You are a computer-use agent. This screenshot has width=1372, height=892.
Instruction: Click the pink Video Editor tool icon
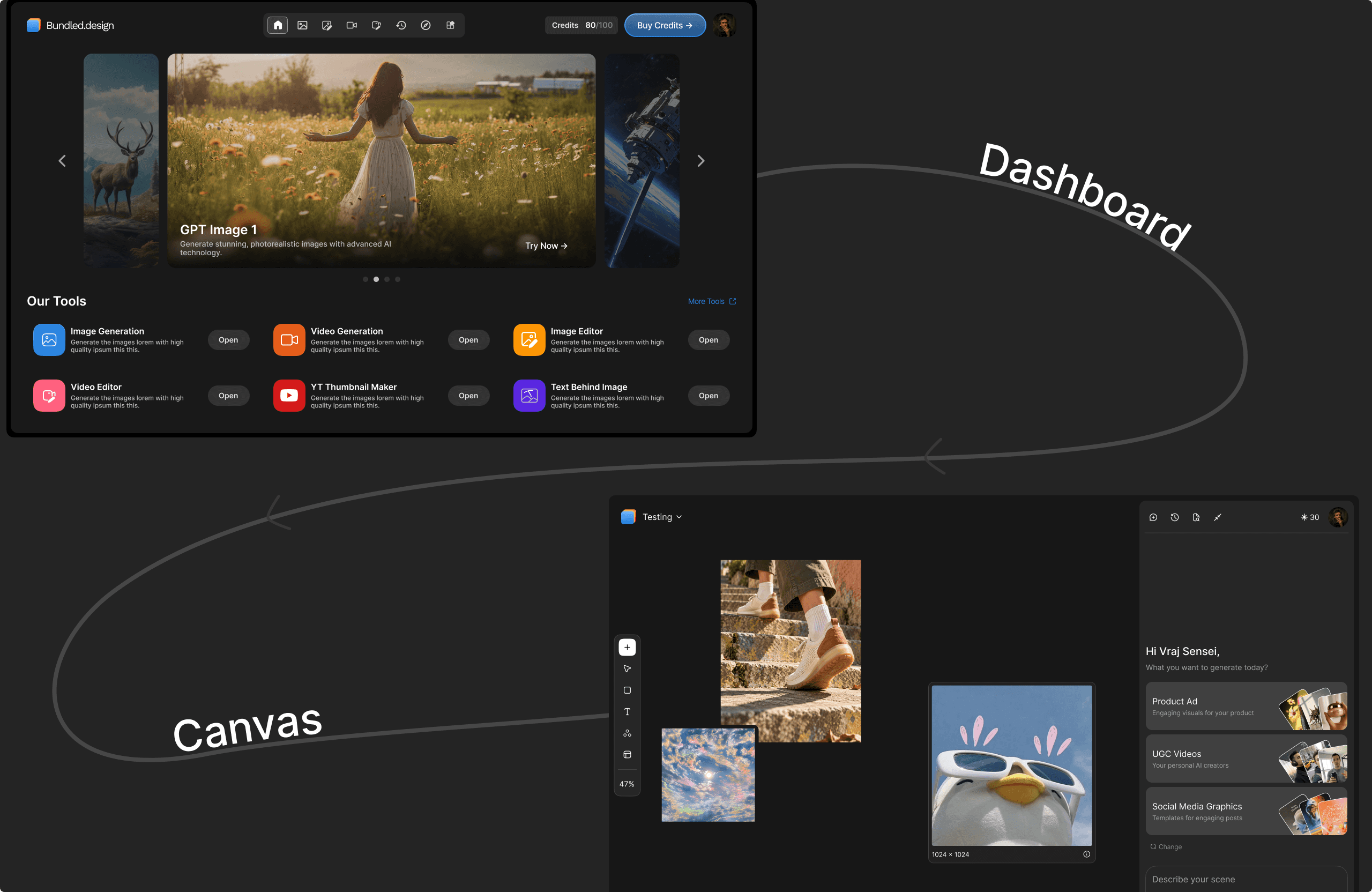(49, 396)
